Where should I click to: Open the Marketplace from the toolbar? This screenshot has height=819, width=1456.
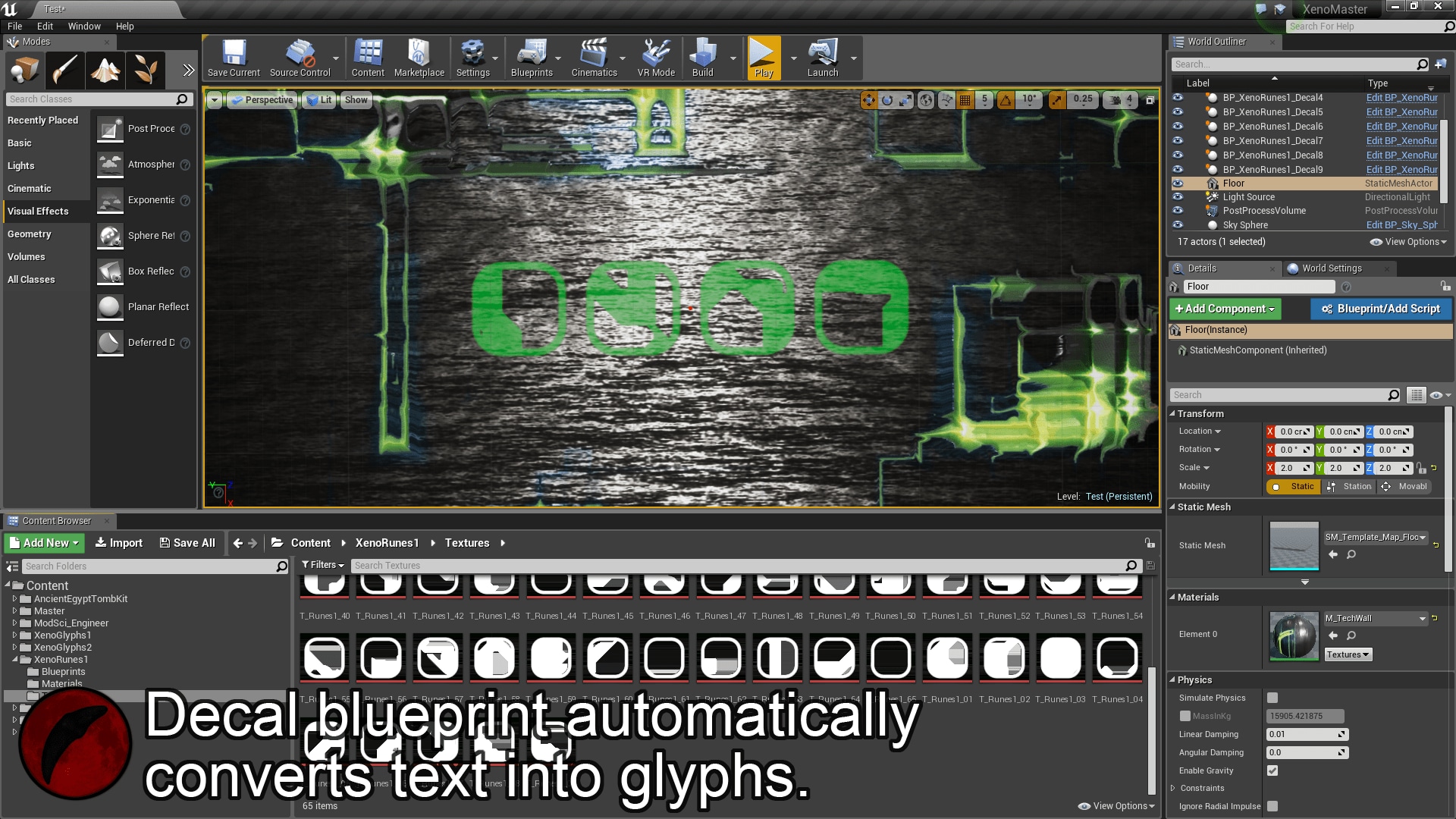419,57
